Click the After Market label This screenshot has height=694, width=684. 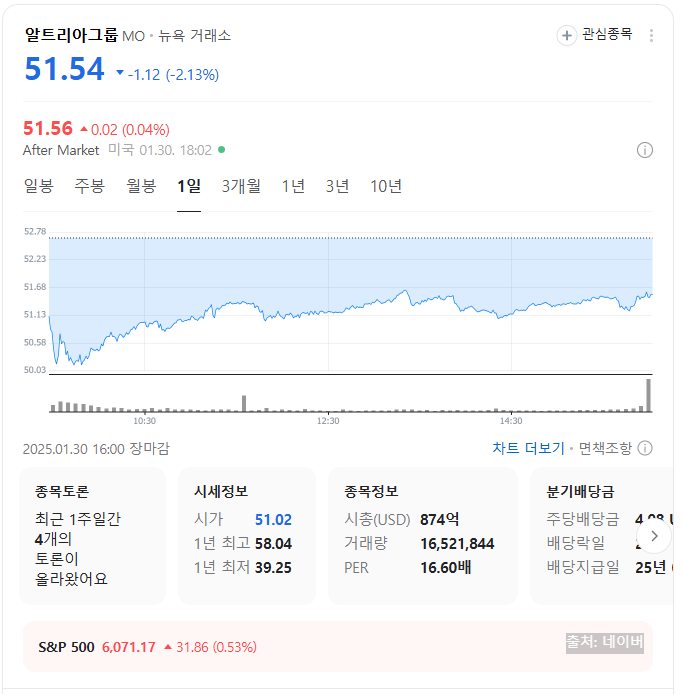61,150
